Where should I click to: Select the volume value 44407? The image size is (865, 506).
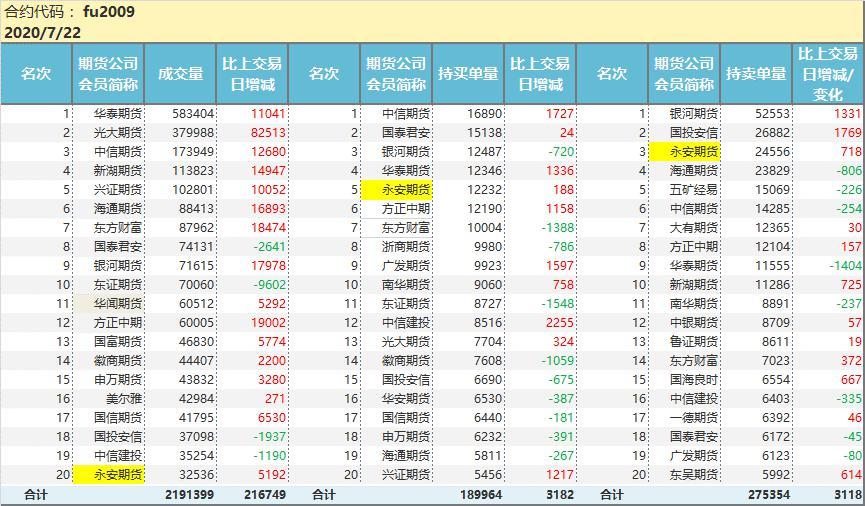pos(196,360)
